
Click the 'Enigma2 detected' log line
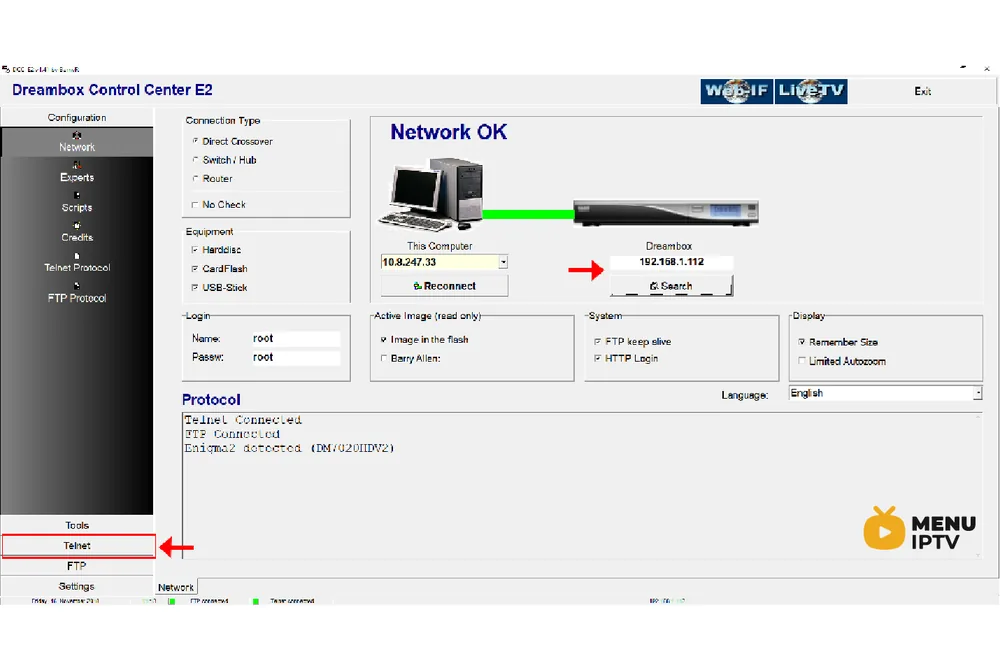click(290, 448)
